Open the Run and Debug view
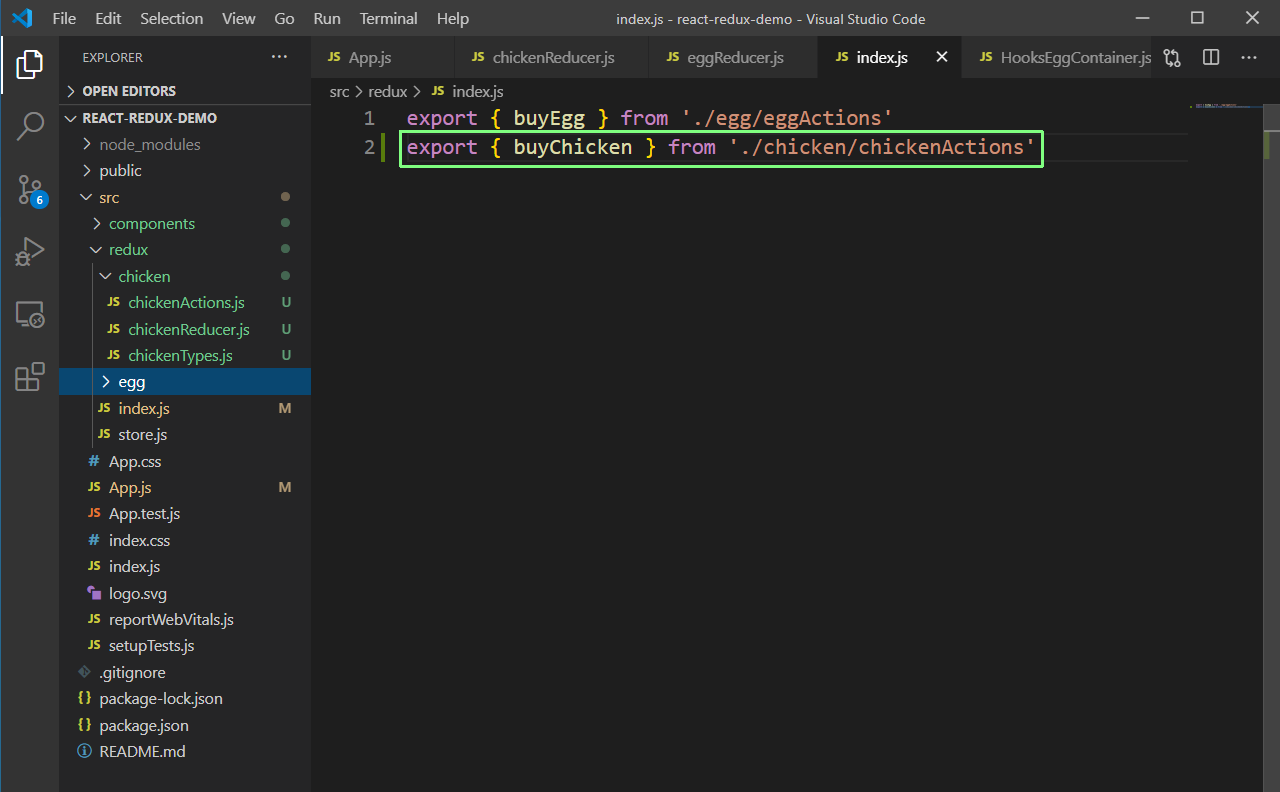This screenshot has width=1280, height=792. pos(29,252)
